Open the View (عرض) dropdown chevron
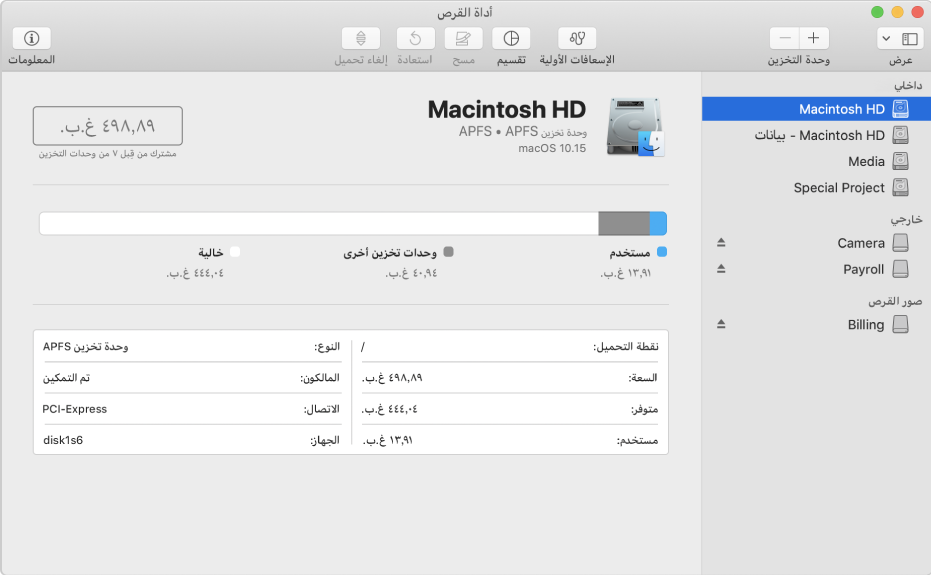 886,39
